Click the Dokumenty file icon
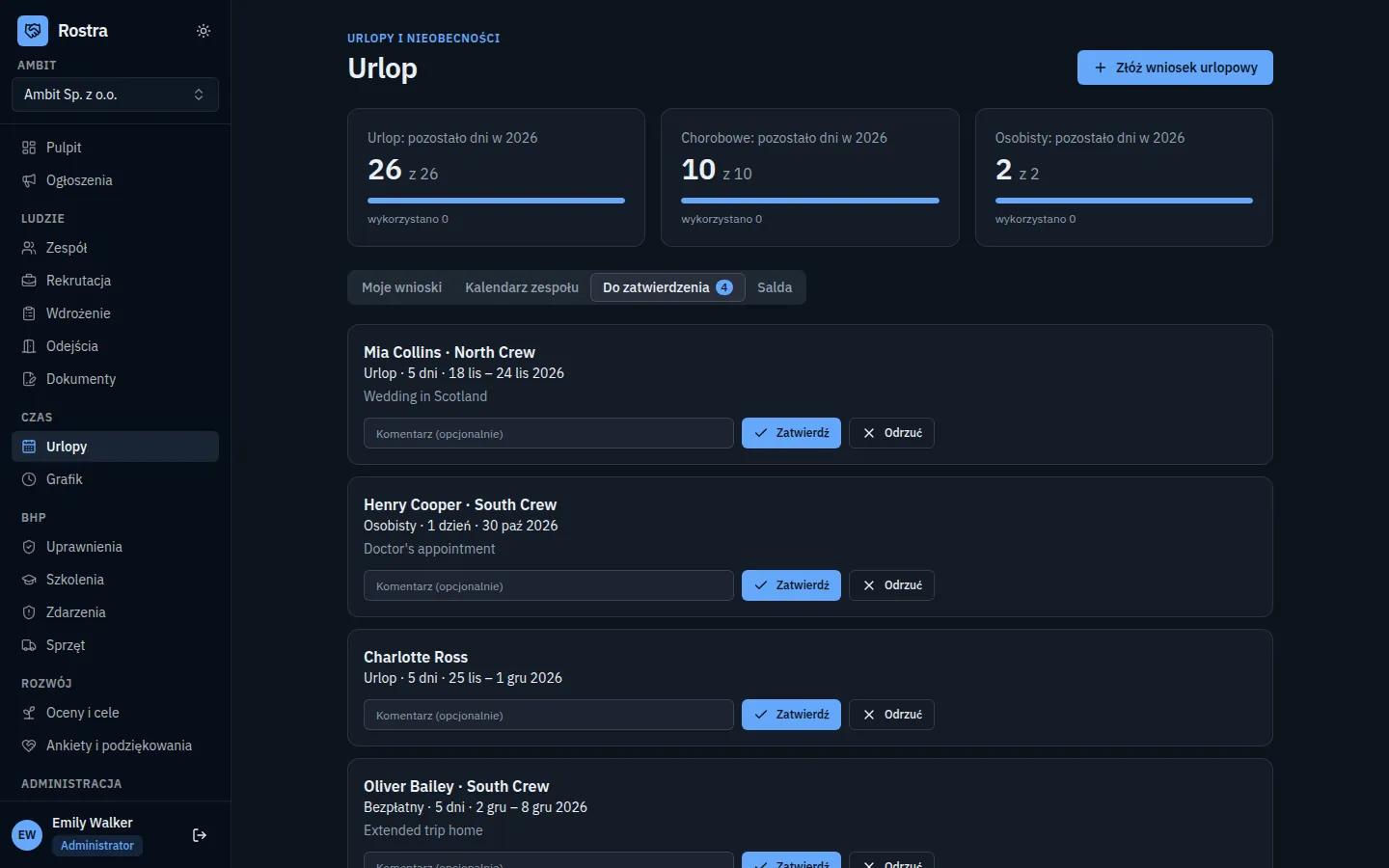Viewport: 1389px width, 868px height. point(29,379)
